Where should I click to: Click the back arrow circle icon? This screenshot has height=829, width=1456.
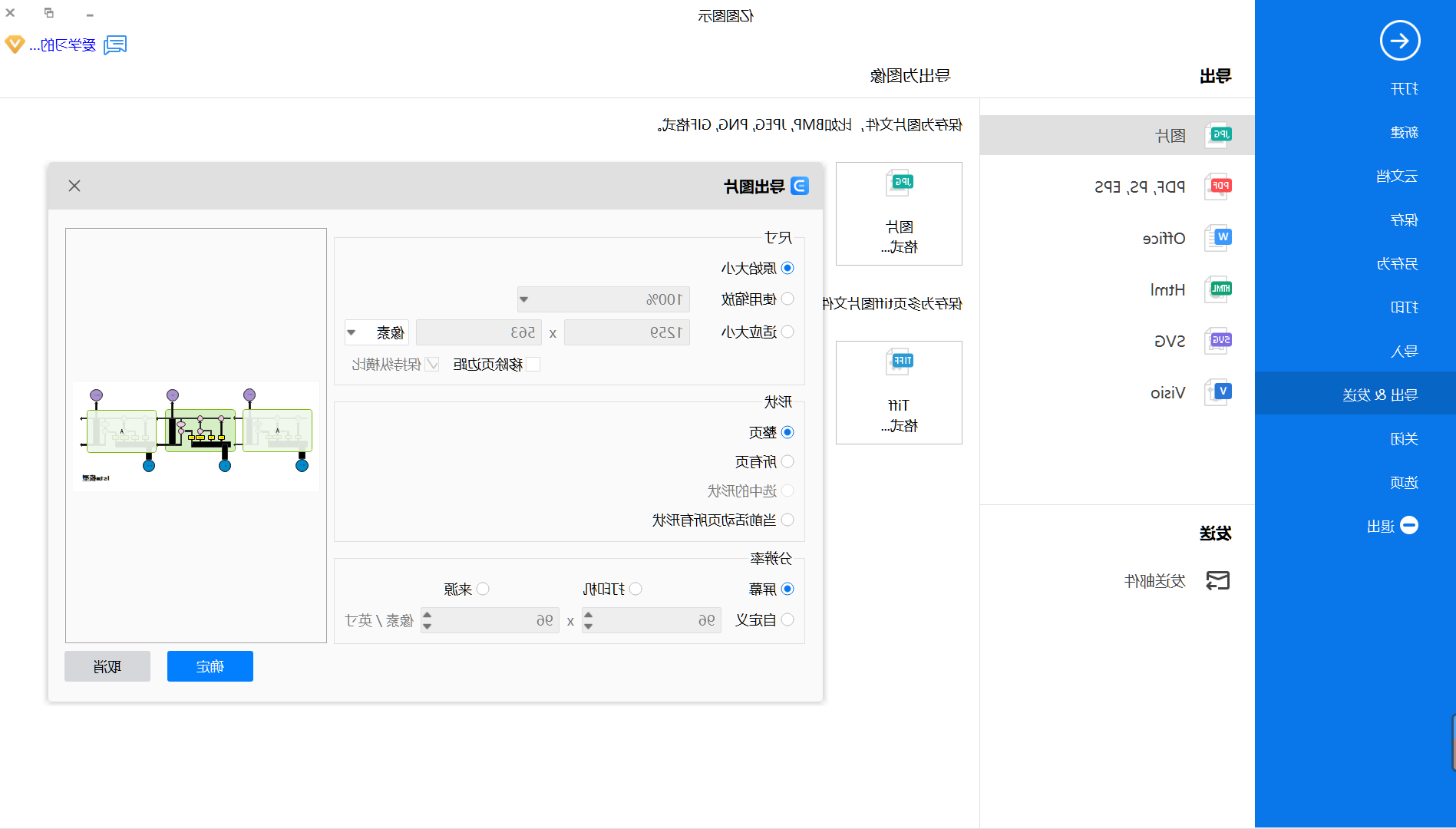(x=1400, y=40)
